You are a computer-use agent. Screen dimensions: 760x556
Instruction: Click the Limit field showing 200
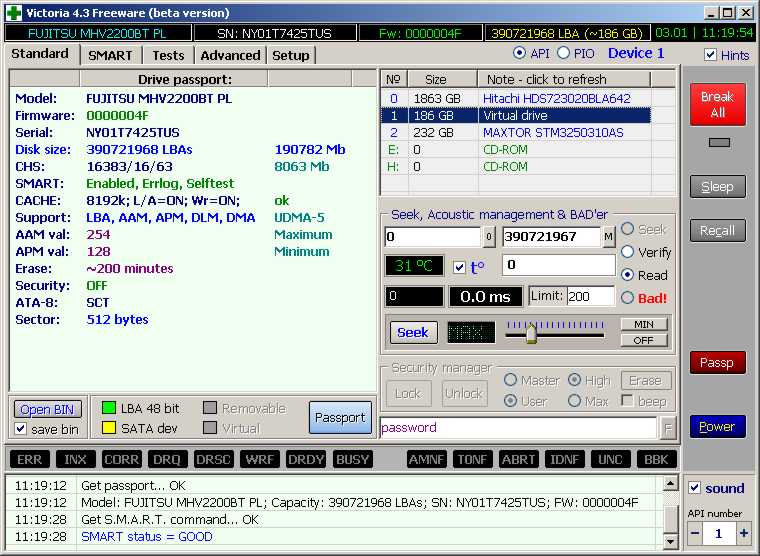coord(590,296)
